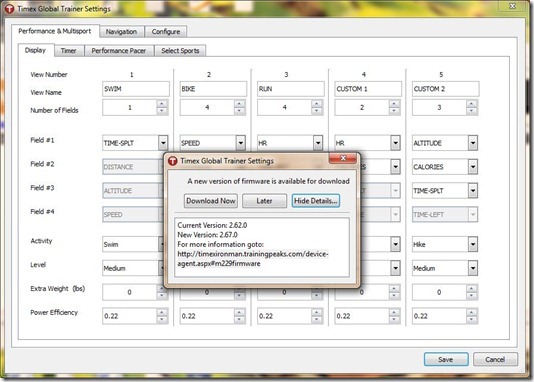
Task: Click the New Version: 2.67.0 text
Action: tap(207, 235)
